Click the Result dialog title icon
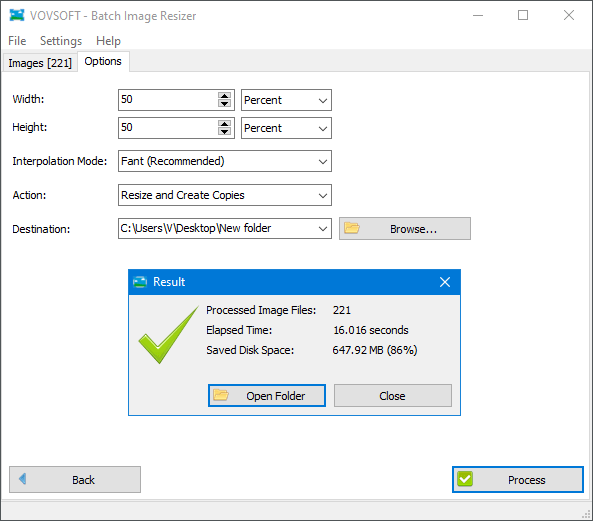 pyautogui.click(x=140, y=282)
